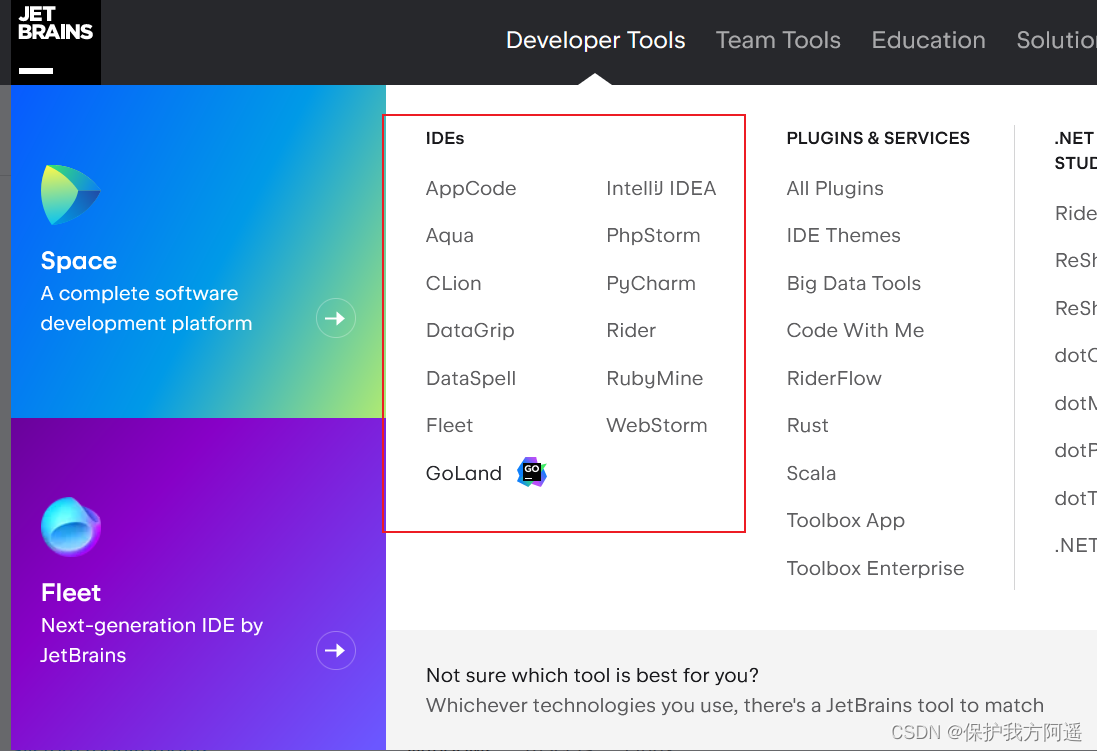Click the JetBrains logo
Viewport: 1097px width, 751px height.
[x=55, y=42]
